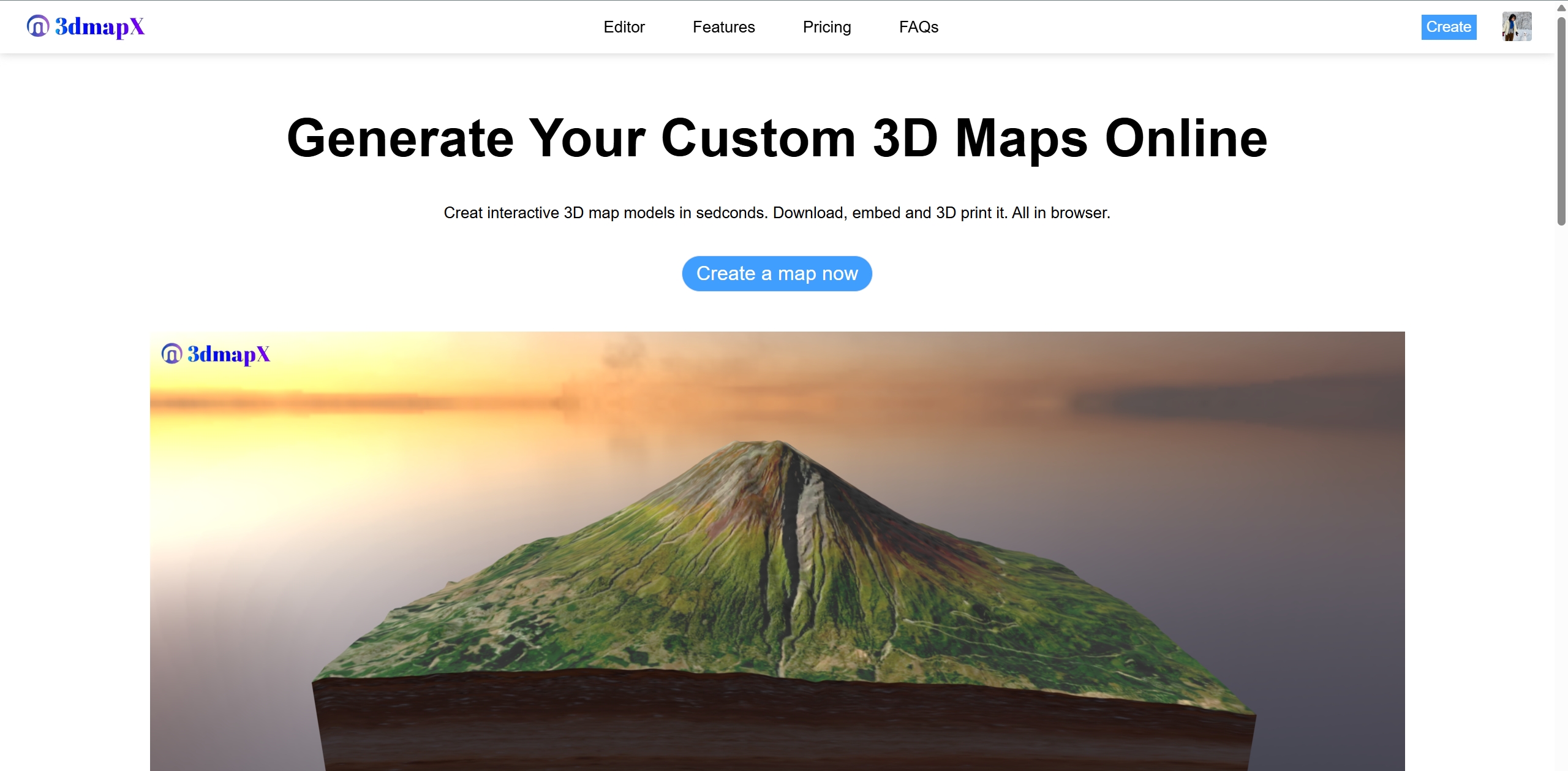Screen dimensions: 1568x771
Task: Click the subtitle text about interactive 3D map models
Action: pos(777,213)
